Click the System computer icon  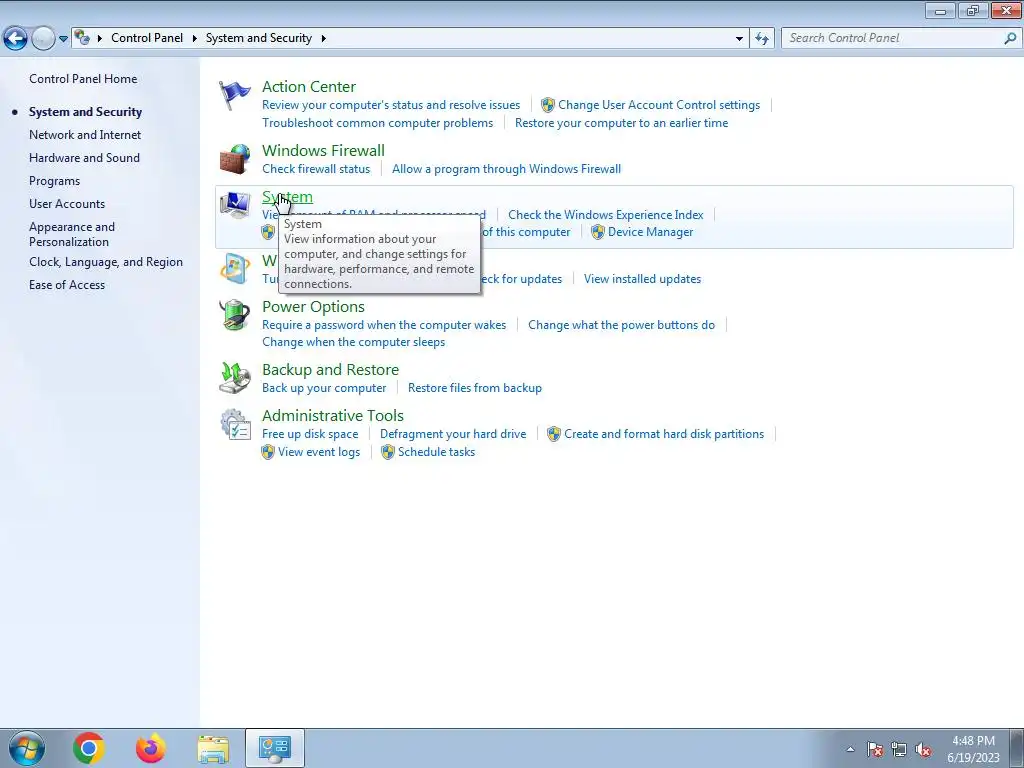point(234,205)
